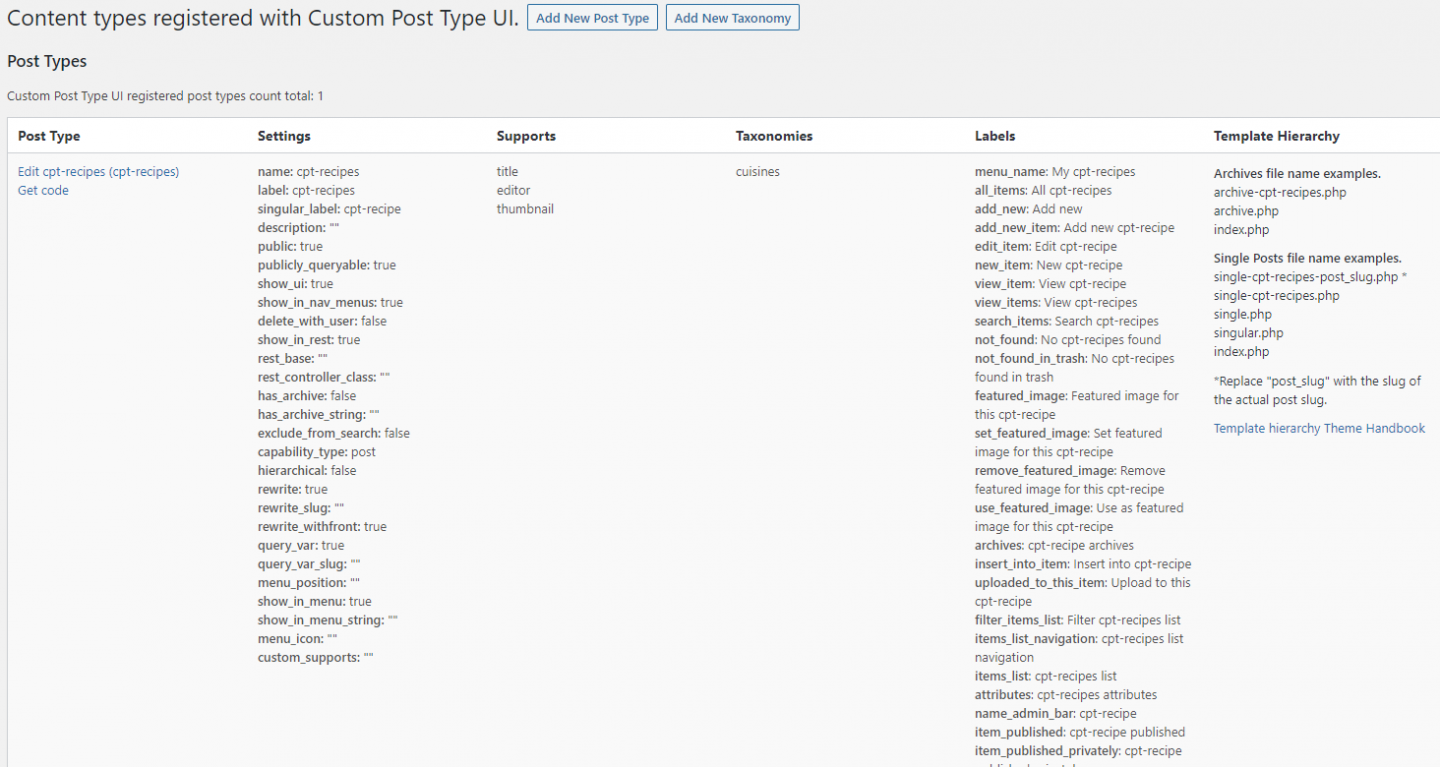Click the Get code link
The width and height of the screenshot is (1440, 767).
point(43,191)
